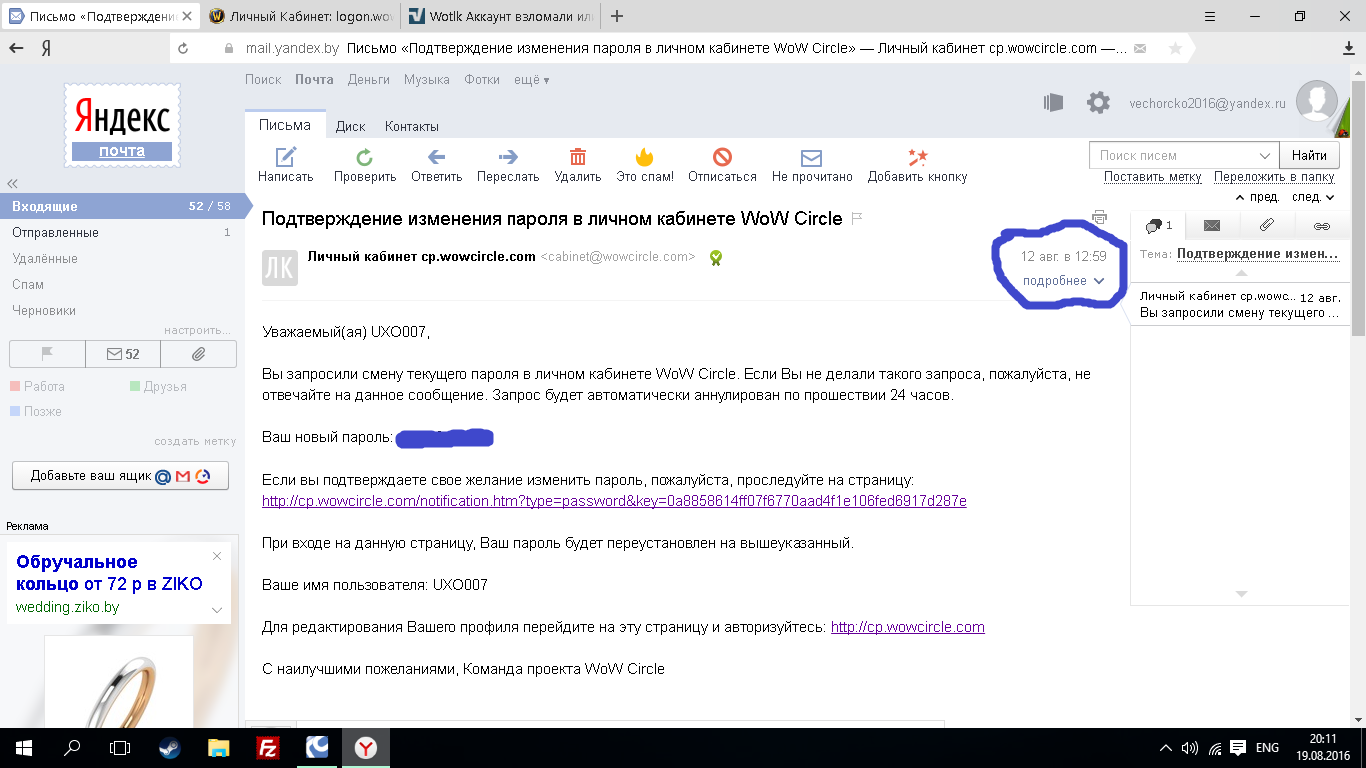Click the Написать compose icon
Viewport: 1366px width, 768px height.
[286, 157]
